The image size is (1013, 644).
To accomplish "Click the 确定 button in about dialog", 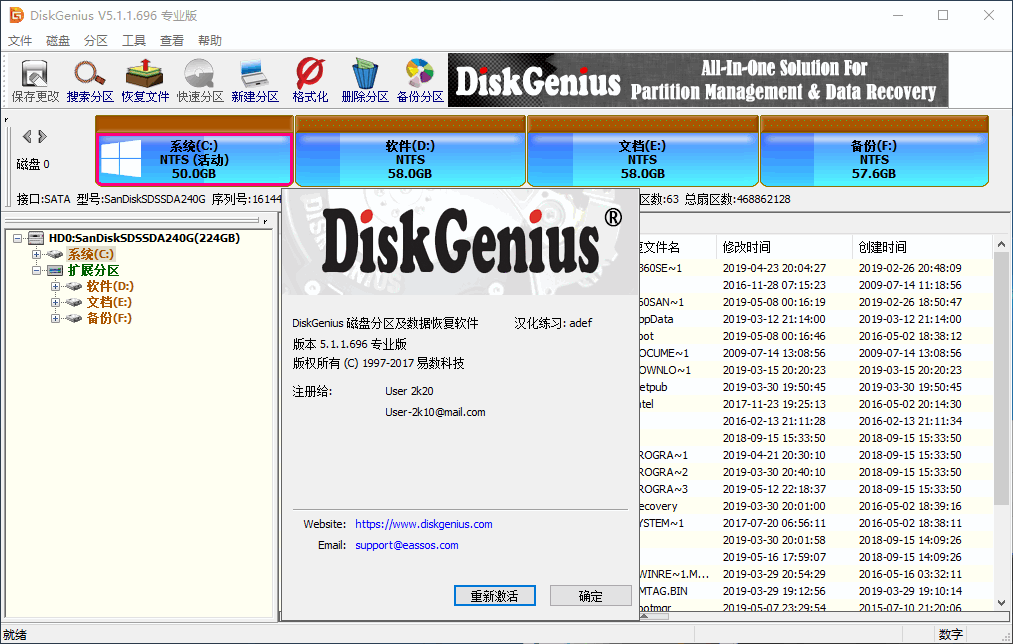I will tap(590, 596).
